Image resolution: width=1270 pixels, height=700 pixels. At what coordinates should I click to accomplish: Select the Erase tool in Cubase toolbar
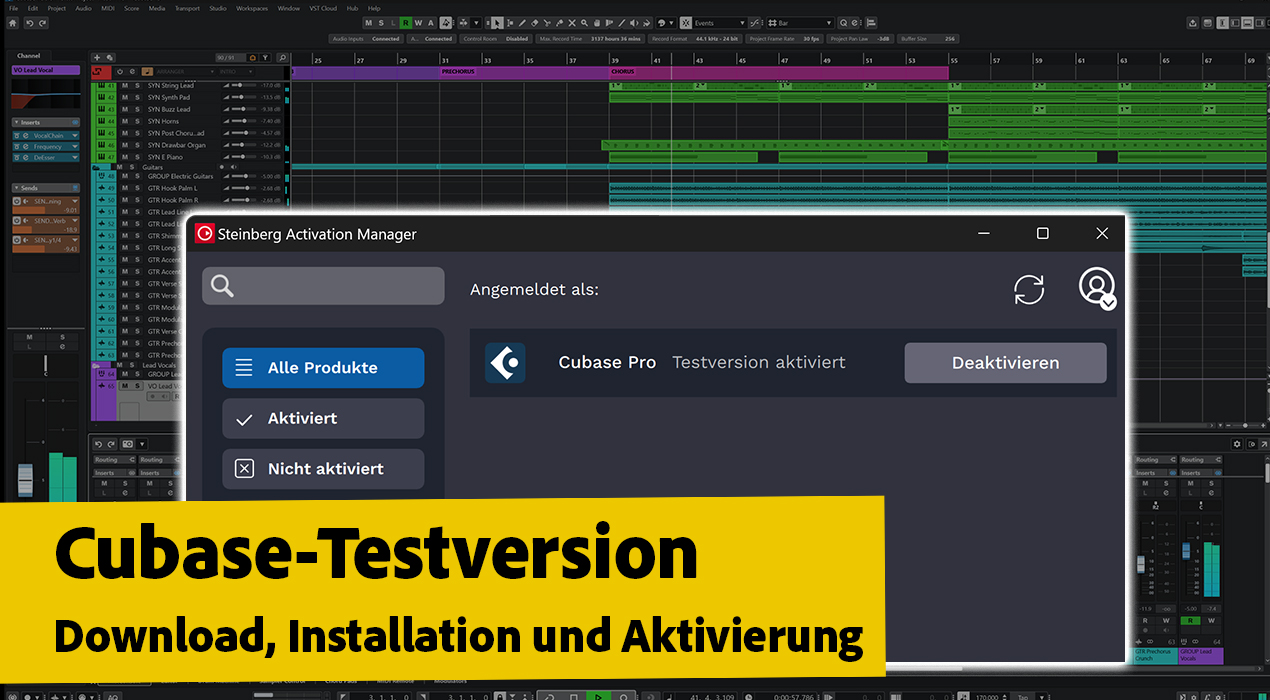click(534, 23)
